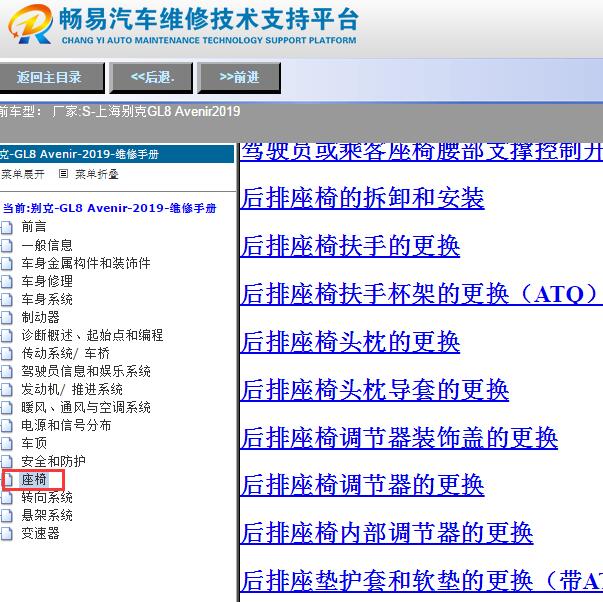Open 悬架系统 section
This screenshot has height=602, width=603.
click(x=47, y=515)
